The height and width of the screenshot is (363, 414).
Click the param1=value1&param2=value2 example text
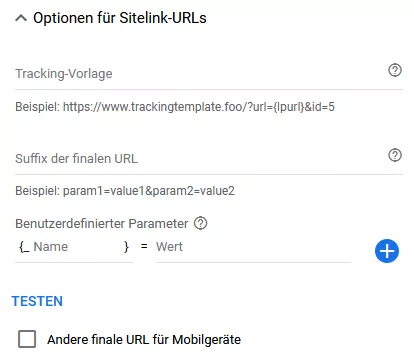click(x=149, y=191)
